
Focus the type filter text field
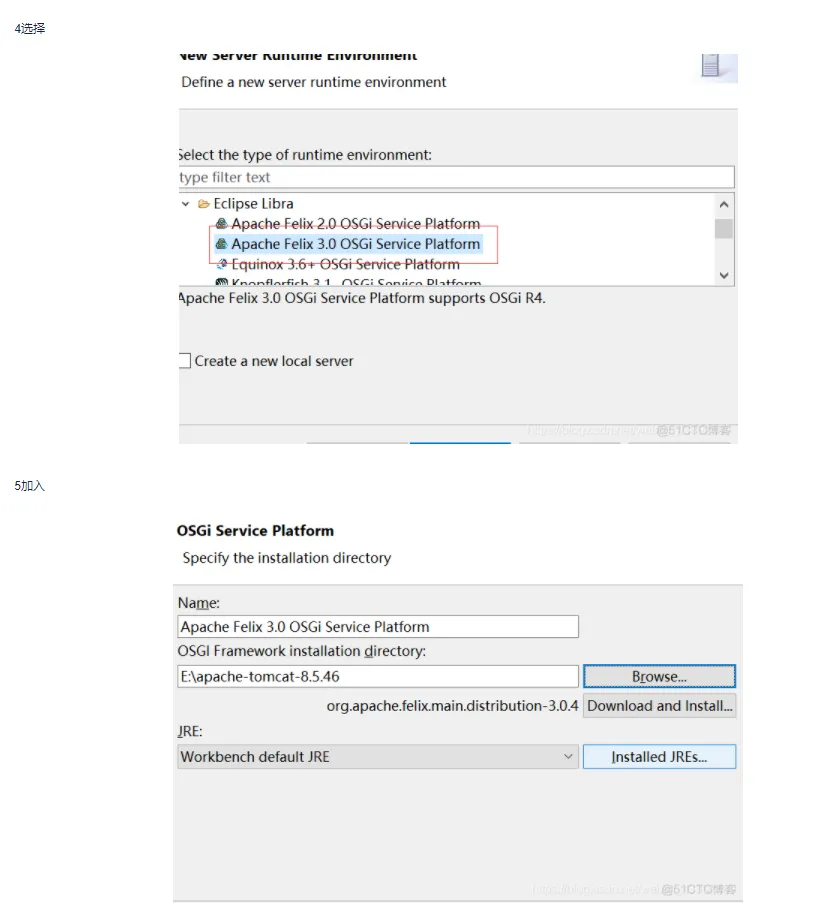(455, 177)
